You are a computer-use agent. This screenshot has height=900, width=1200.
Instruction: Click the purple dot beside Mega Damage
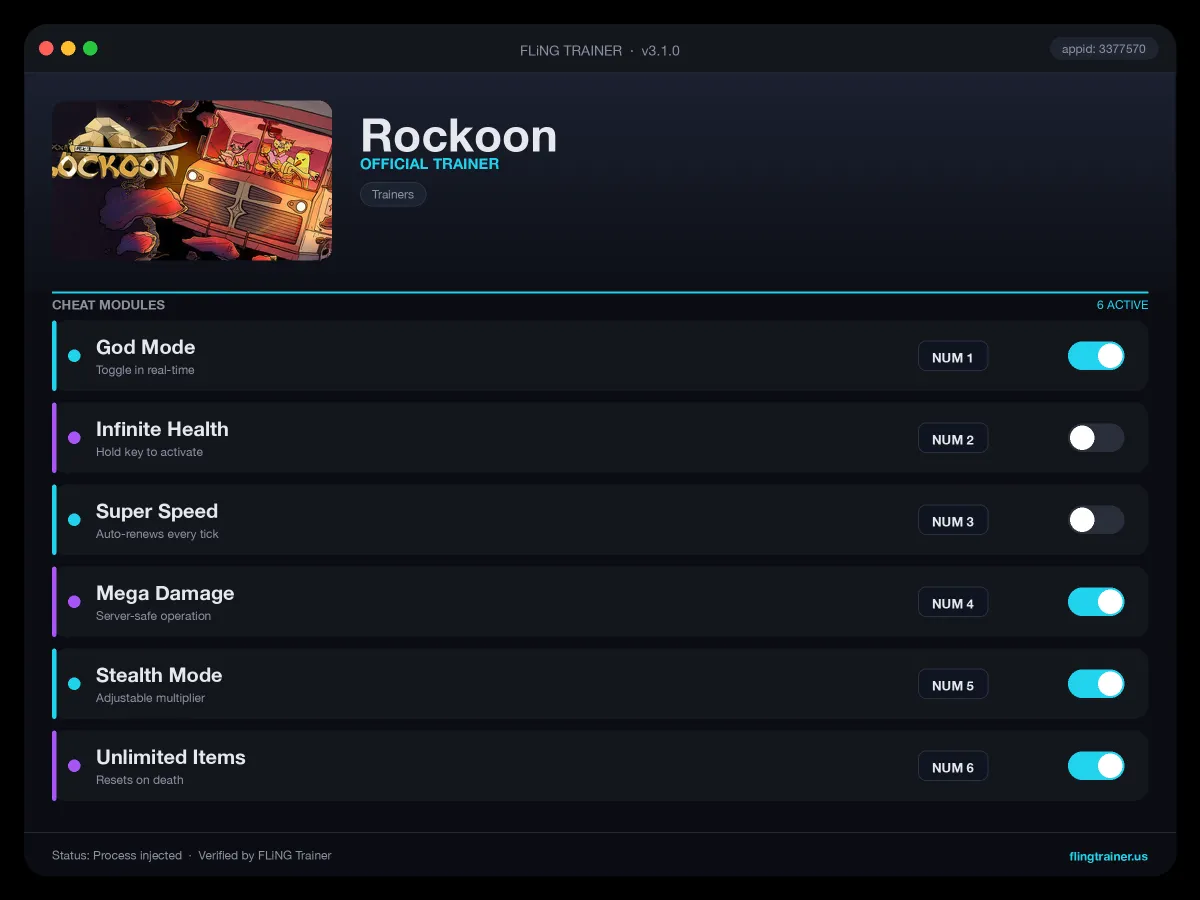[74, 602]
